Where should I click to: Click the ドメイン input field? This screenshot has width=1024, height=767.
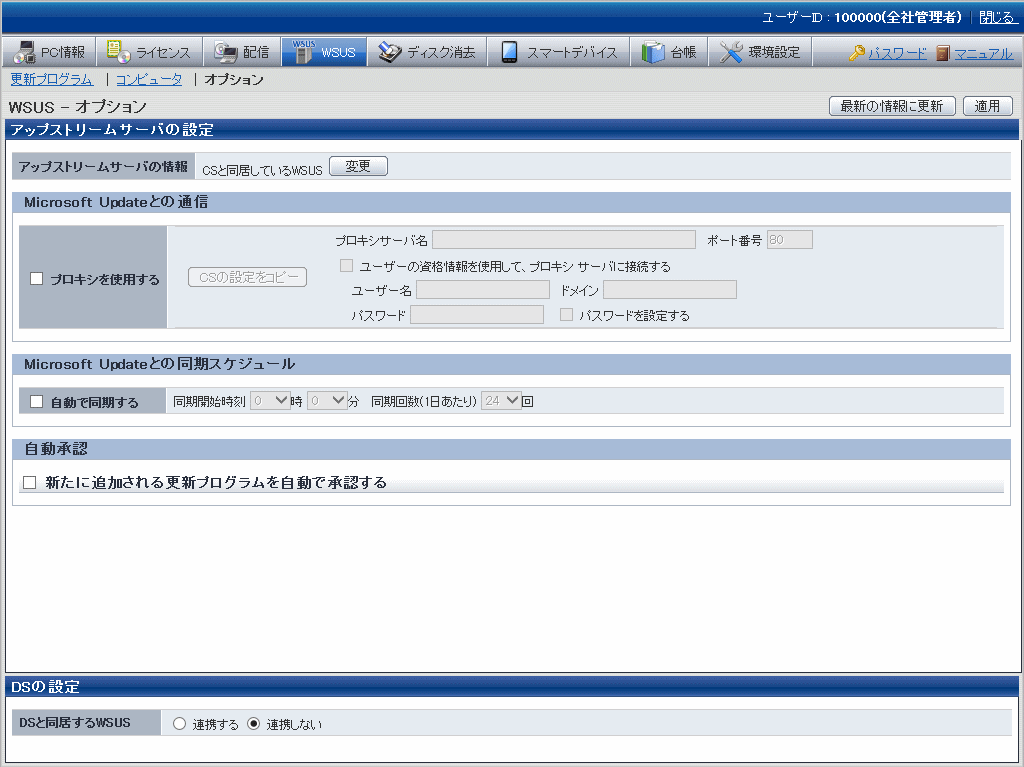(x=670, y=289)
